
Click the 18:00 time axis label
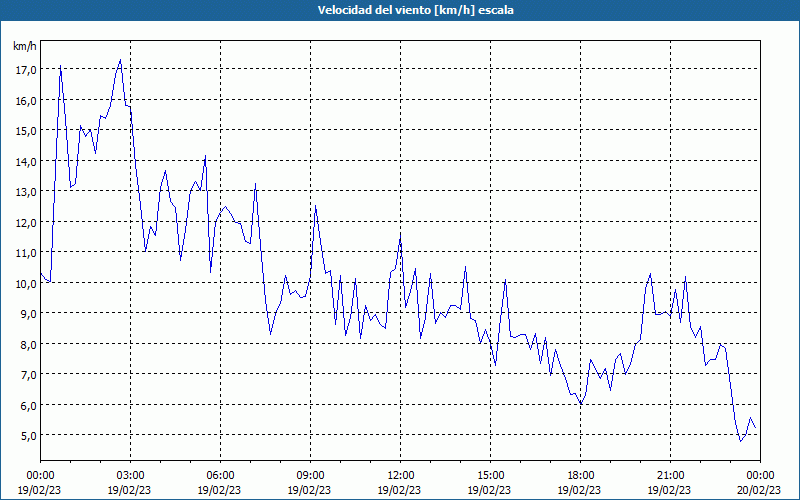point(581,476)
